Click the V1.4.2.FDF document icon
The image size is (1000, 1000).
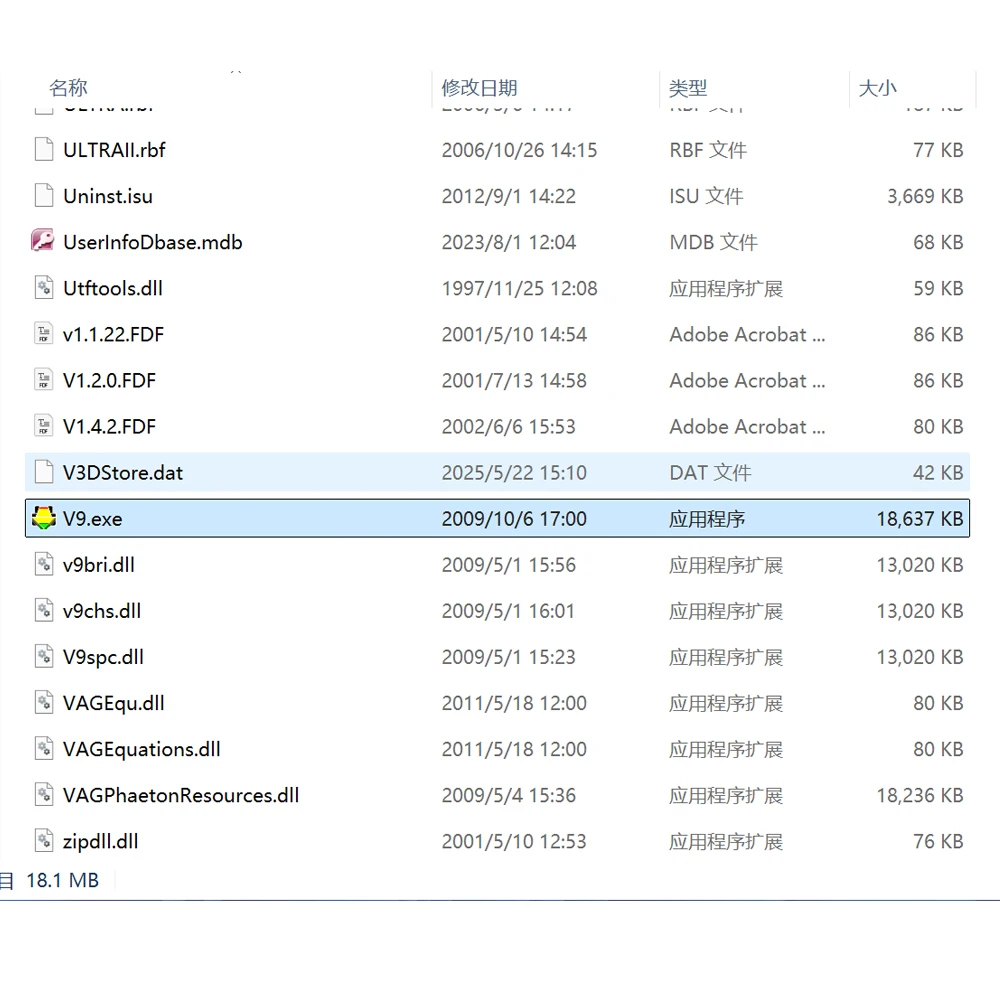click(x=43, y=426)
